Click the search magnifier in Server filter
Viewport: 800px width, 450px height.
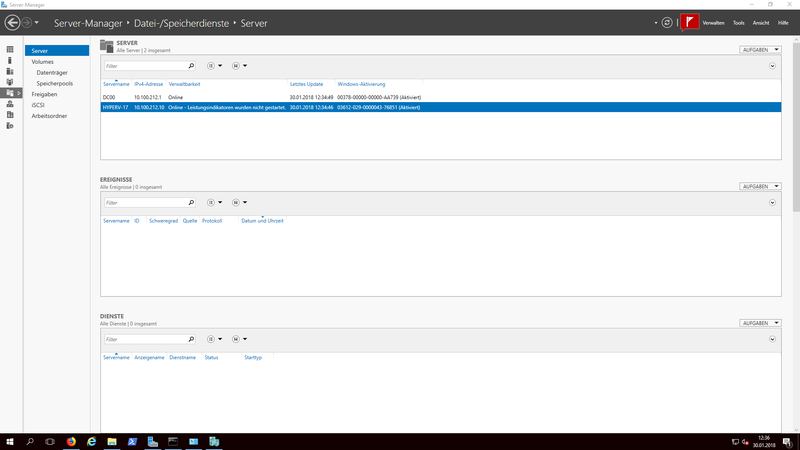tap(191, 66)
